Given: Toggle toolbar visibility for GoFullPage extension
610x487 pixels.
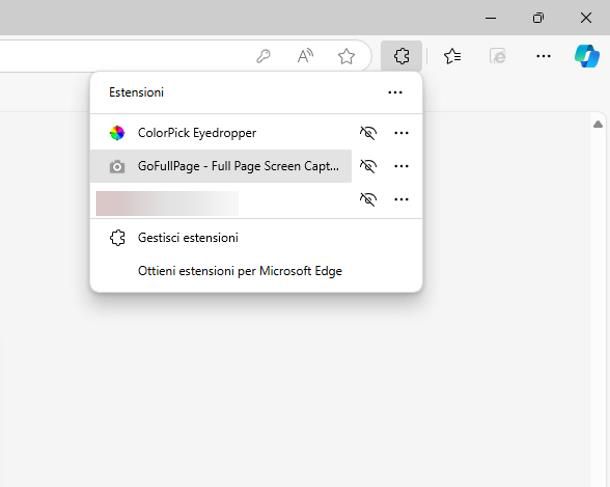Looking at the screenshot, I should [368, 166].
